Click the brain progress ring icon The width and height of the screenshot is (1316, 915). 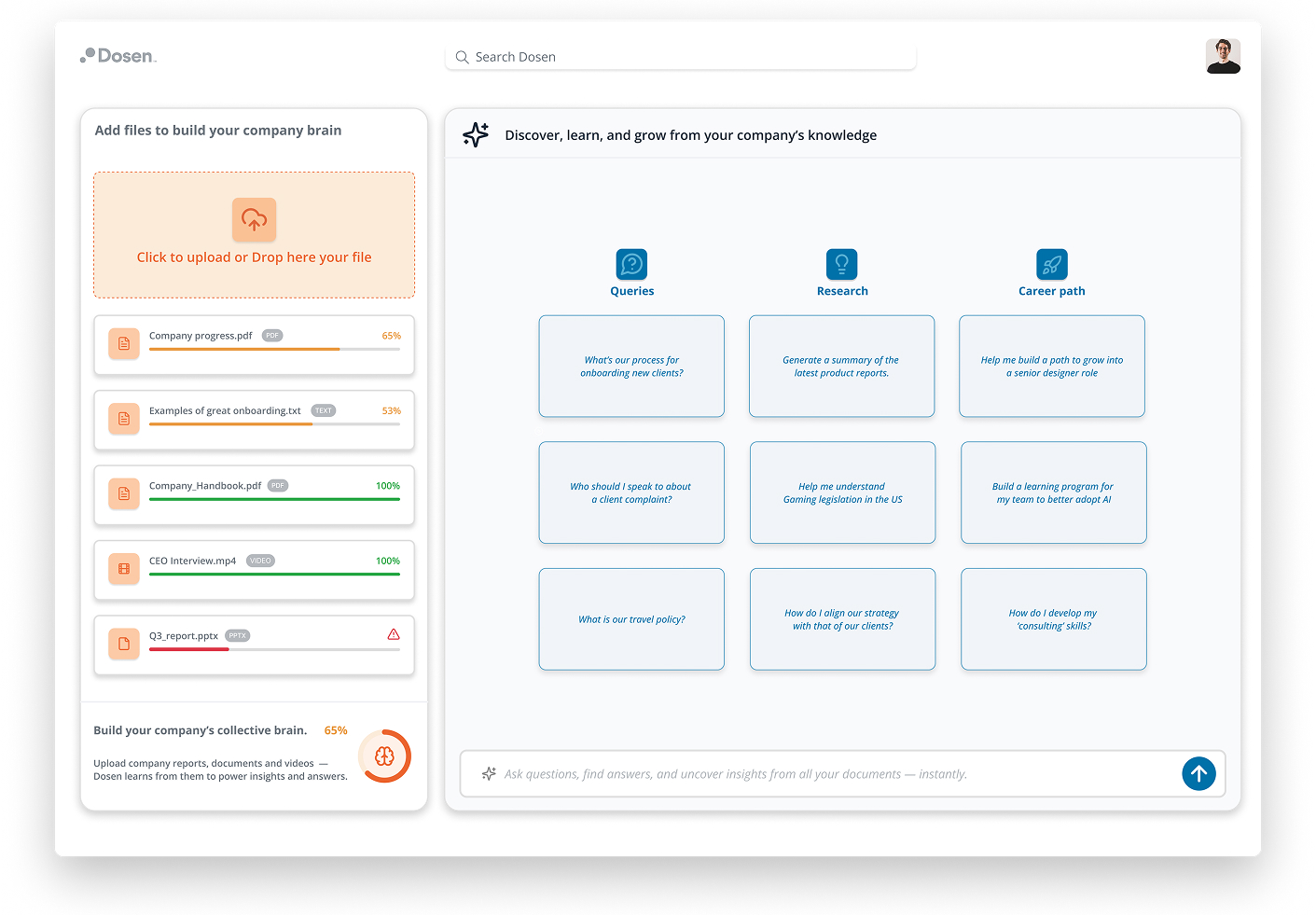tap(384, 756)
